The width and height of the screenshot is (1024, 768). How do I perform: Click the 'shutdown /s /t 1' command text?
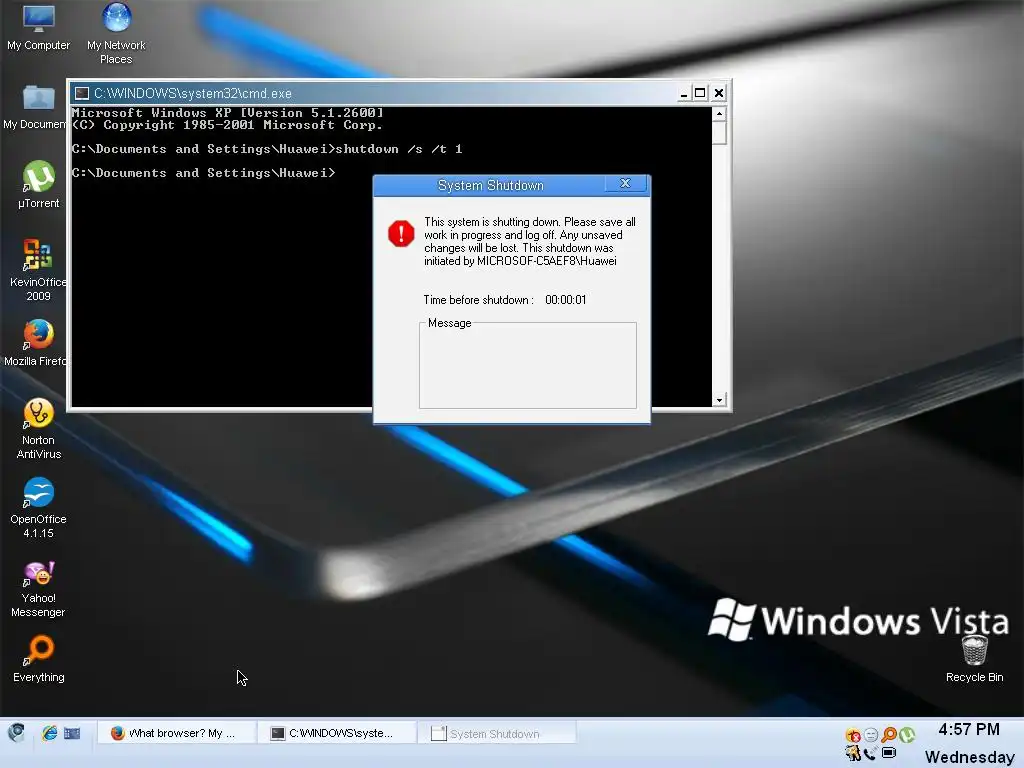[398, 149]
